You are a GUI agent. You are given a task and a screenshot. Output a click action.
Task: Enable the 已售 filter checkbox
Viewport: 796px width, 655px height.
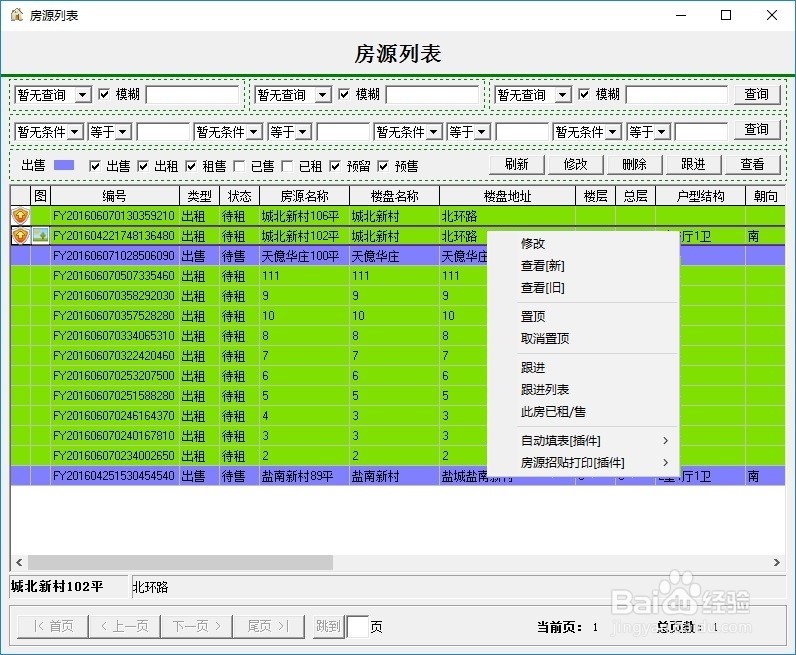pyautogui.click(x=239, y=166)
